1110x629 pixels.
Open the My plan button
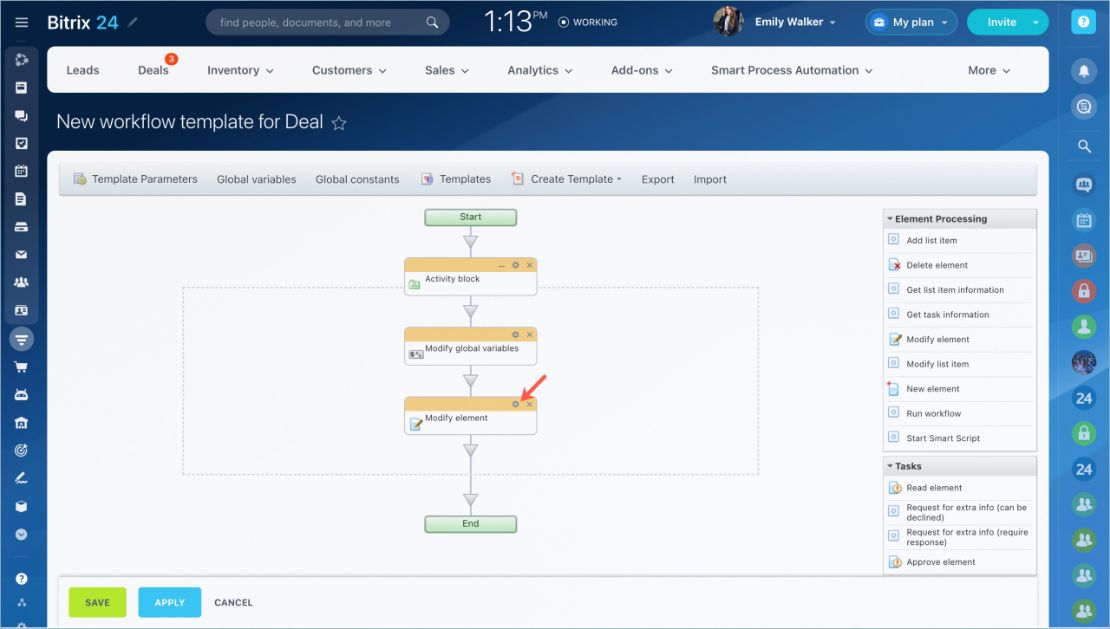pyautogui.click(x=911, y=22)
